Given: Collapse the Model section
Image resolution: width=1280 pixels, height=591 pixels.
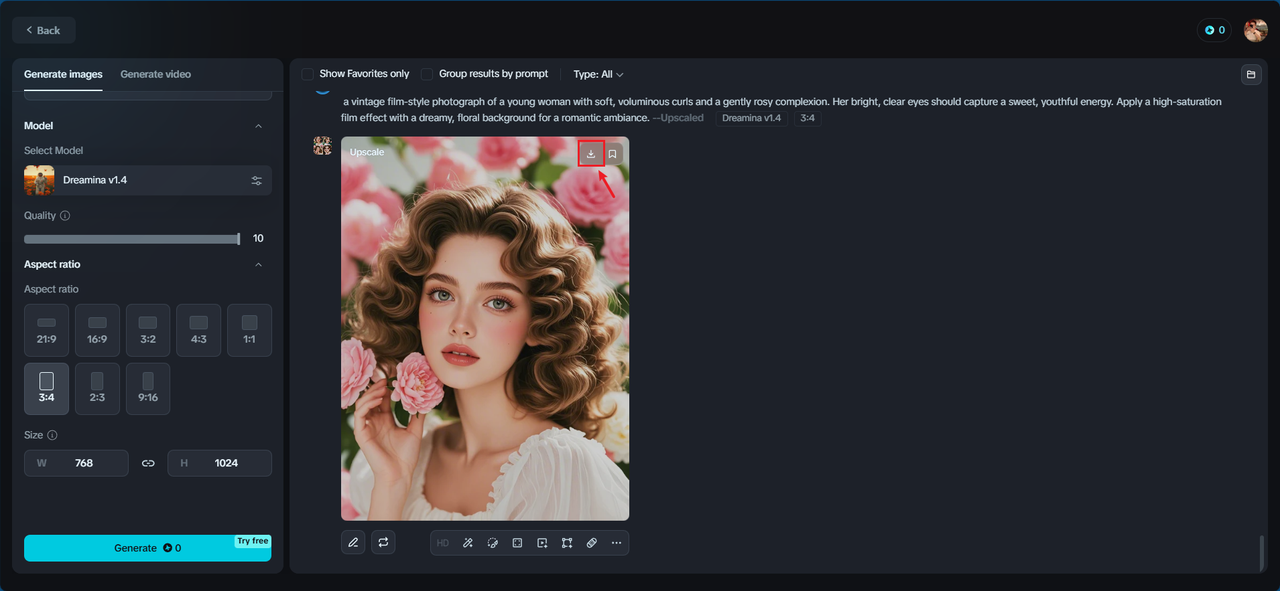Looking at the screenshot, I should pyautogui.click(x=259, y=126).
